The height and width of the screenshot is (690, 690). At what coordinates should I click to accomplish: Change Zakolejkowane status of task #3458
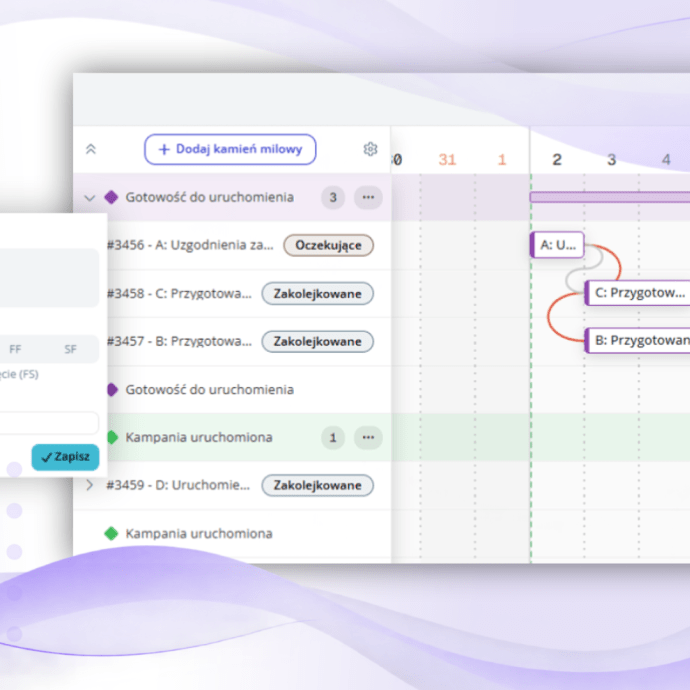(317, 294)
